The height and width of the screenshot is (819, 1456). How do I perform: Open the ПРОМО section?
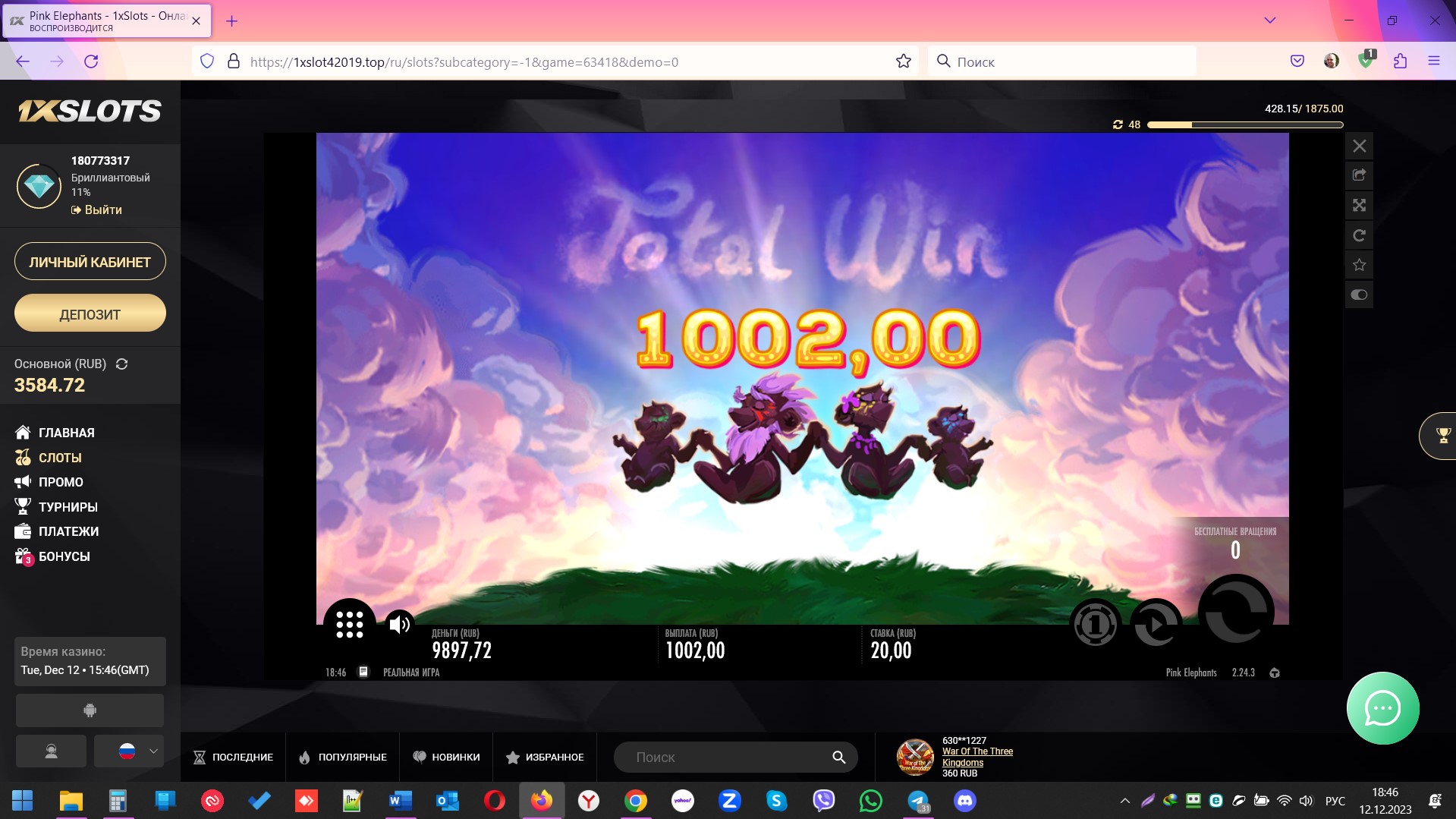pyautogui.click(x=49, y=482)
